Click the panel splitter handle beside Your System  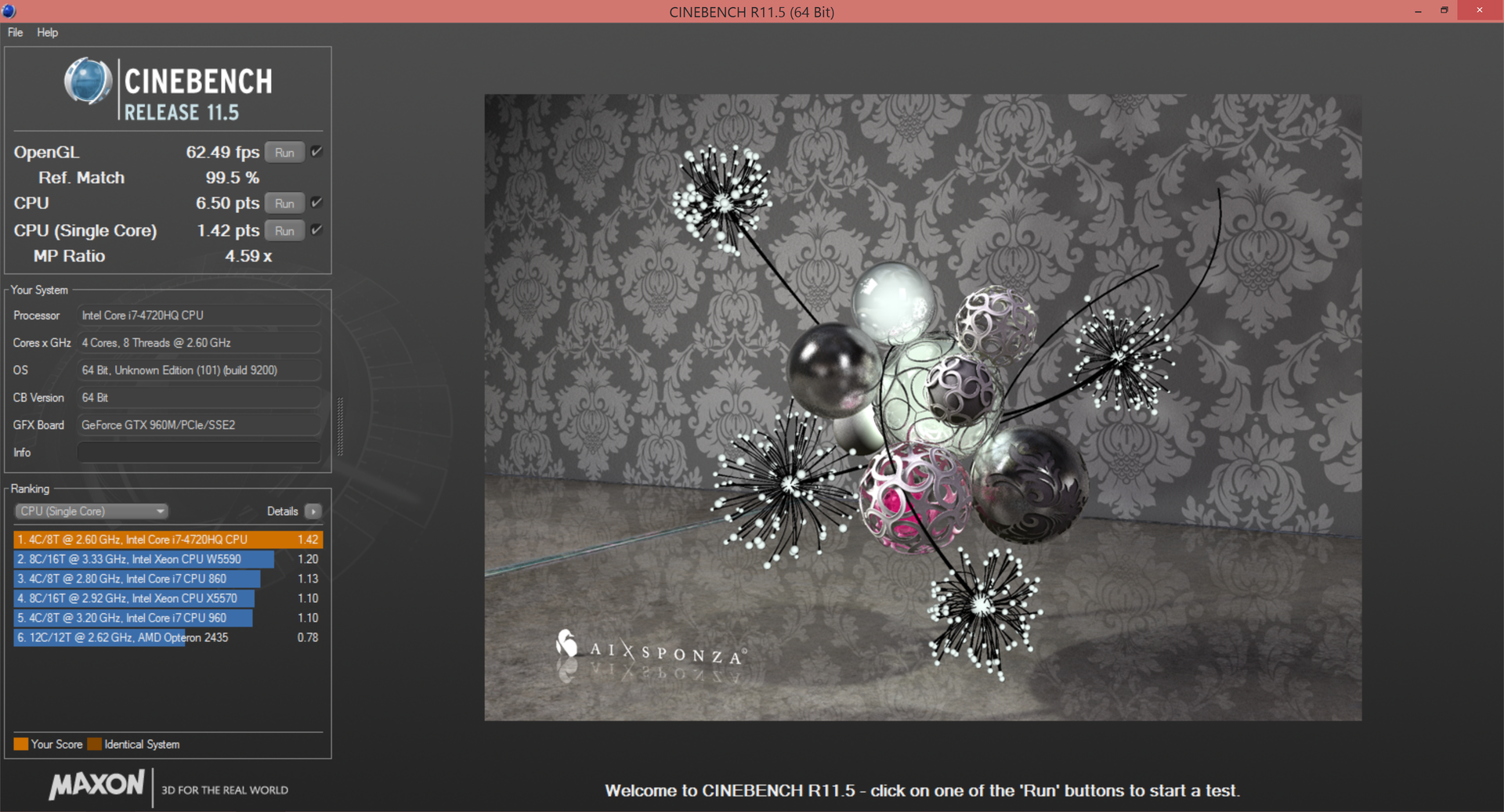click(x=340, y=427)
